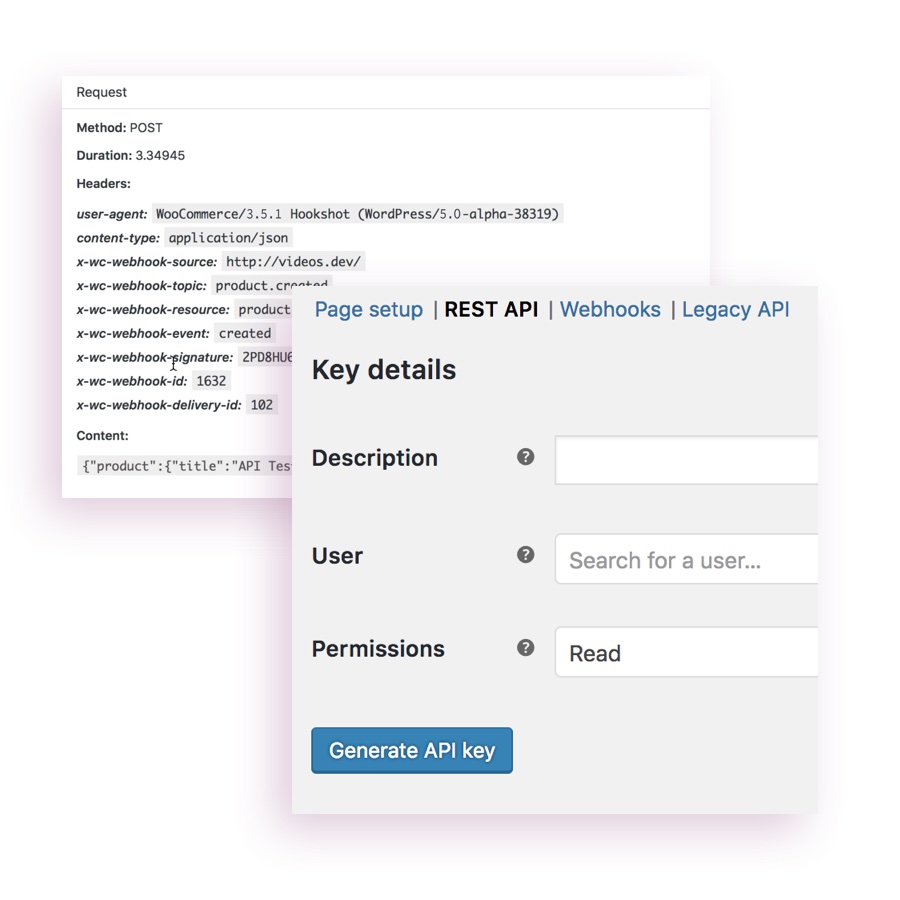The width and height of the screenshot is (900, 900).
Task: Click the Request panel header
Action: tap(102, 92)
